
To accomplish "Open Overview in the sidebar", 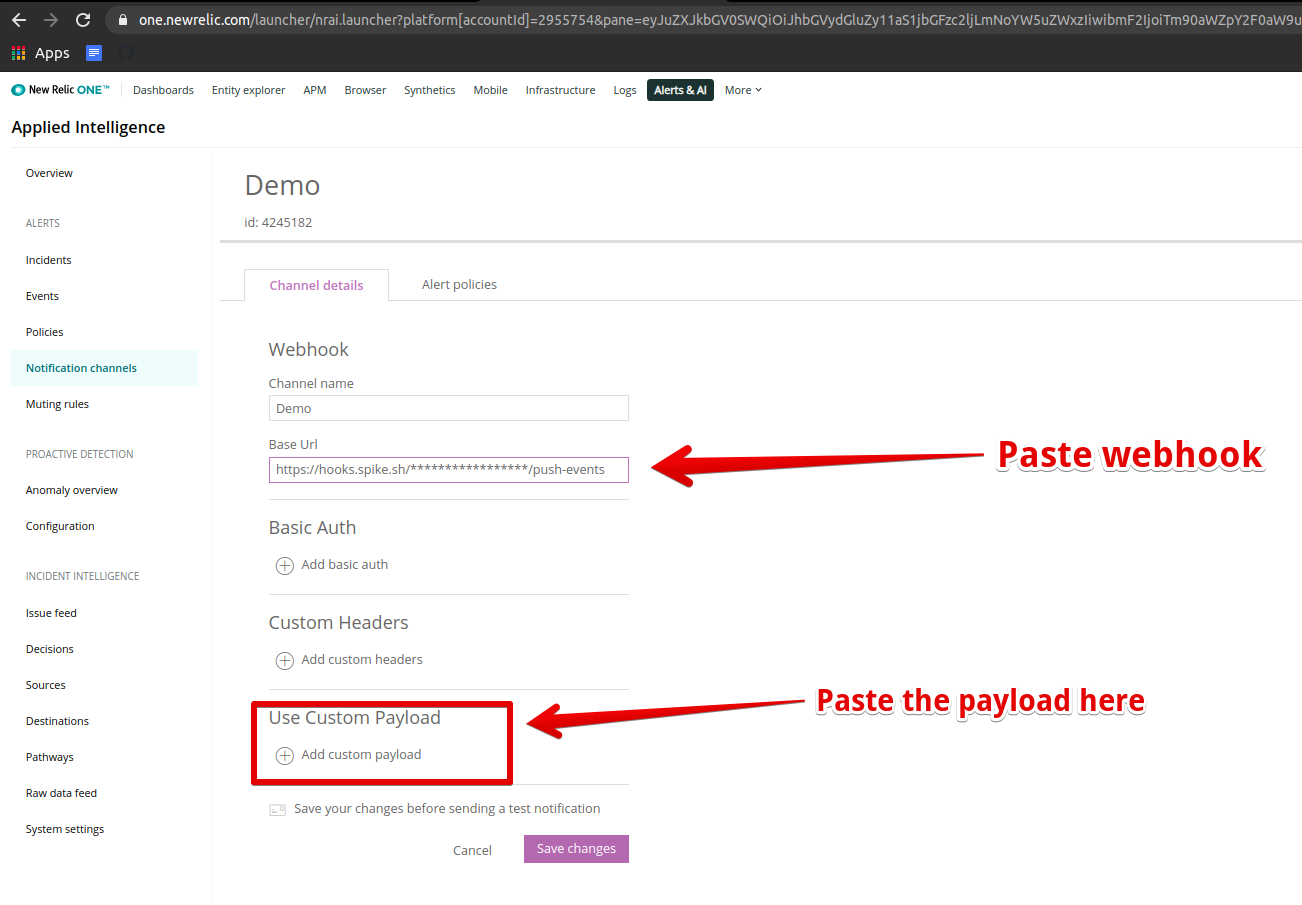I will coord(49,173).
